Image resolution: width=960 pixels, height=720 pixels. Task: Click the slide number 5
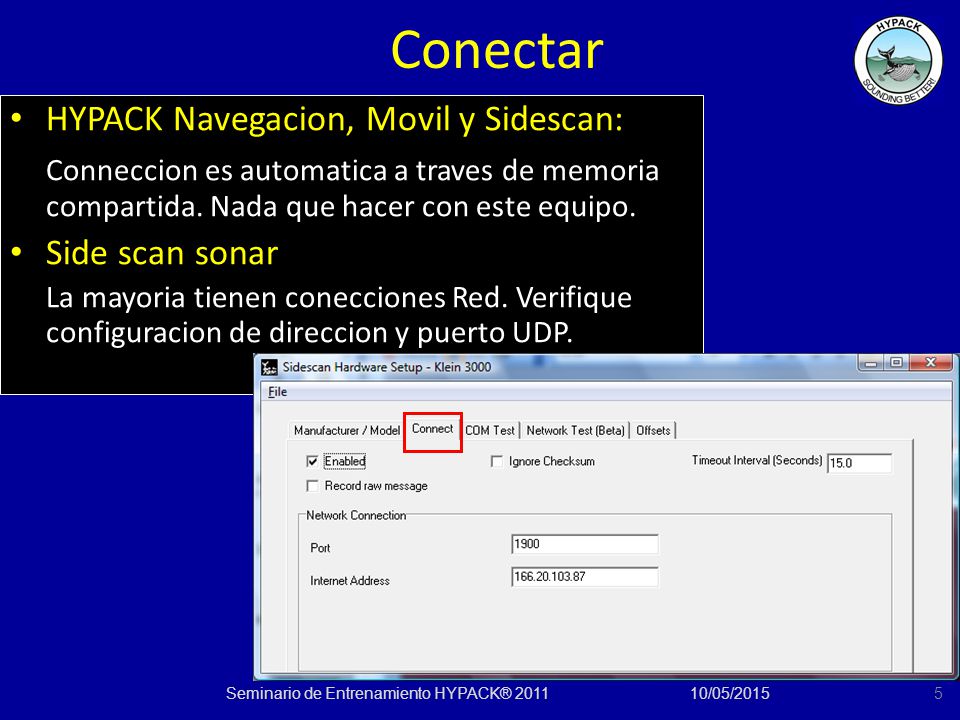click(938, 693)
